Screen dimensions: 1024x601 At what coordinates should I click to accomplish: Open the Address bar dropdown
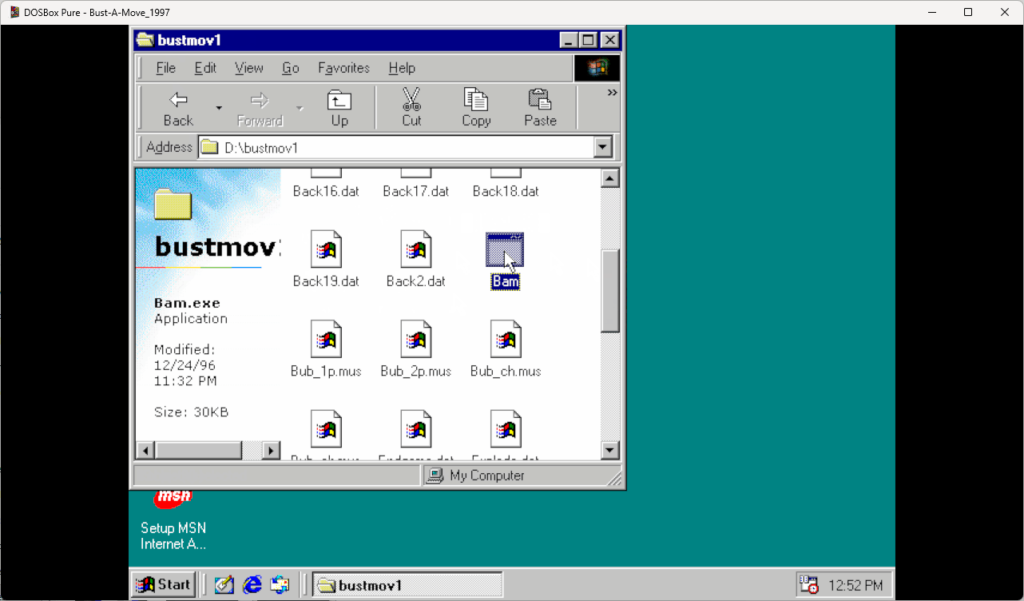click(x=602, y=147)
